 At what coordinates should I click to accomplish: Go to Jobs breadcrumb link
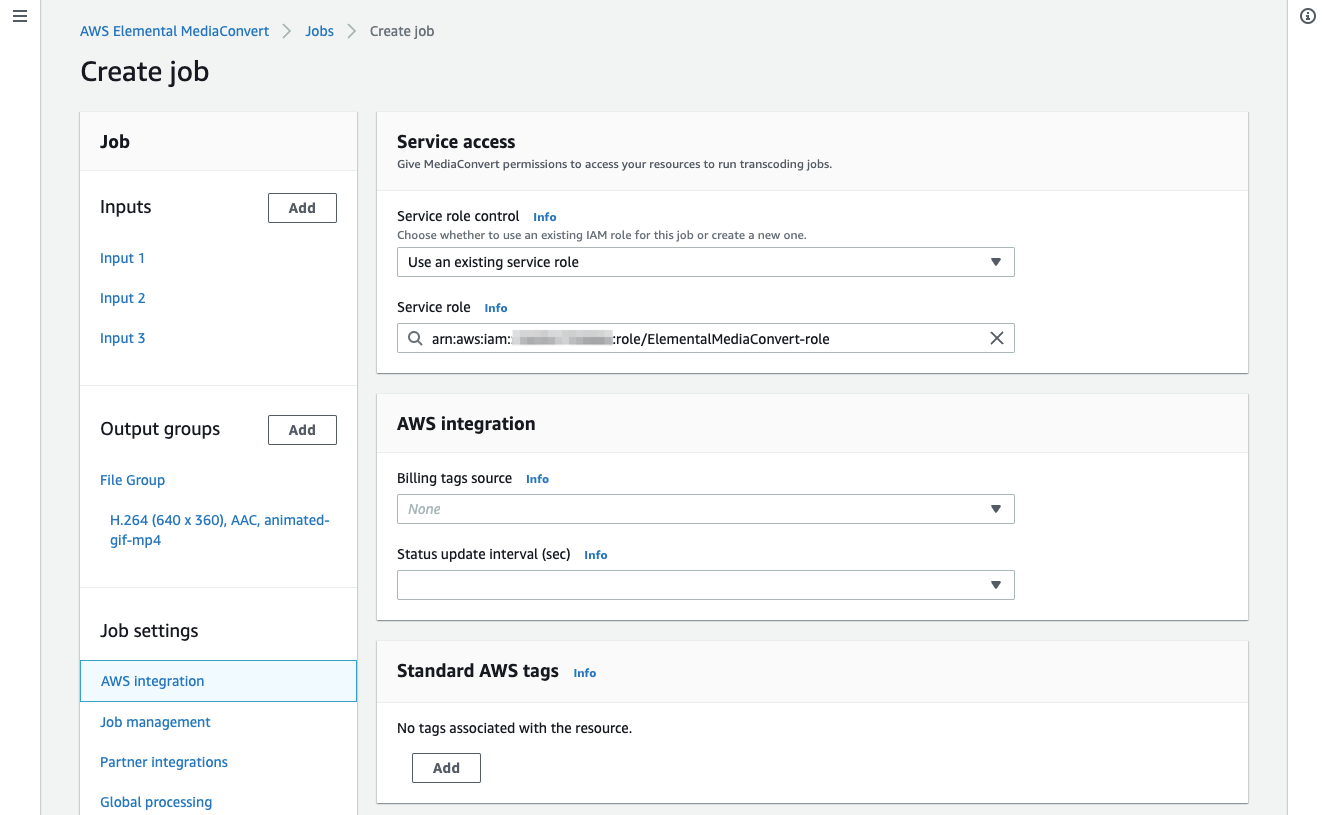[x=320, y=31]
